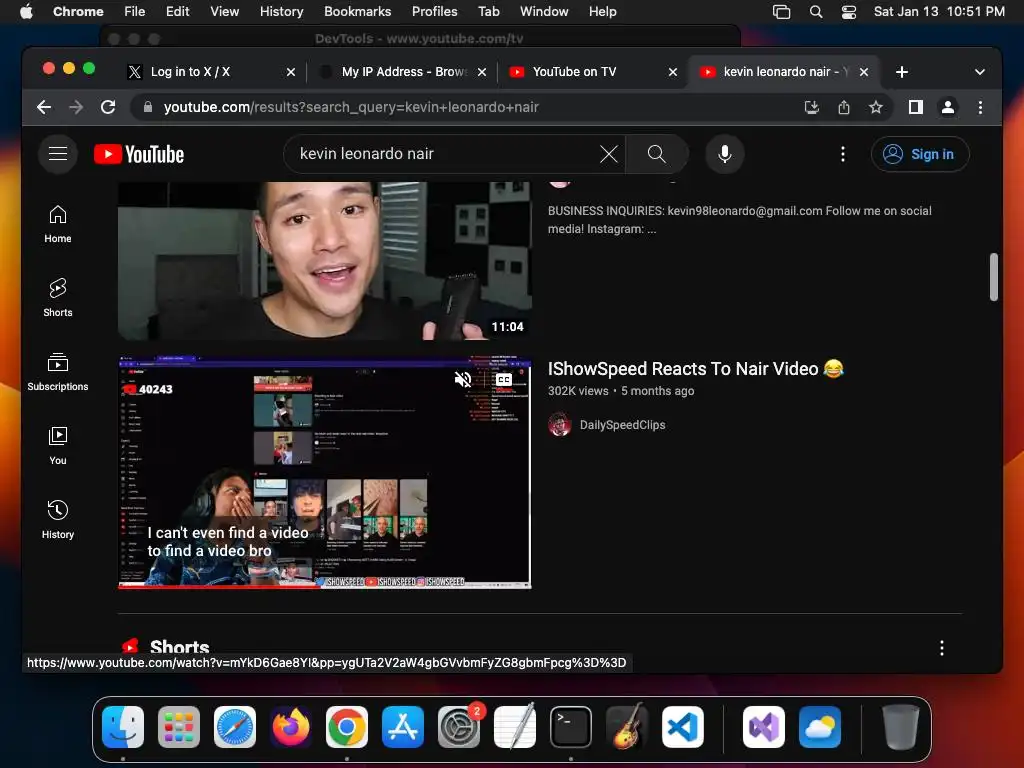The image size is (1024, 768).
Task: Click the Sign in button
Action: 920,154
